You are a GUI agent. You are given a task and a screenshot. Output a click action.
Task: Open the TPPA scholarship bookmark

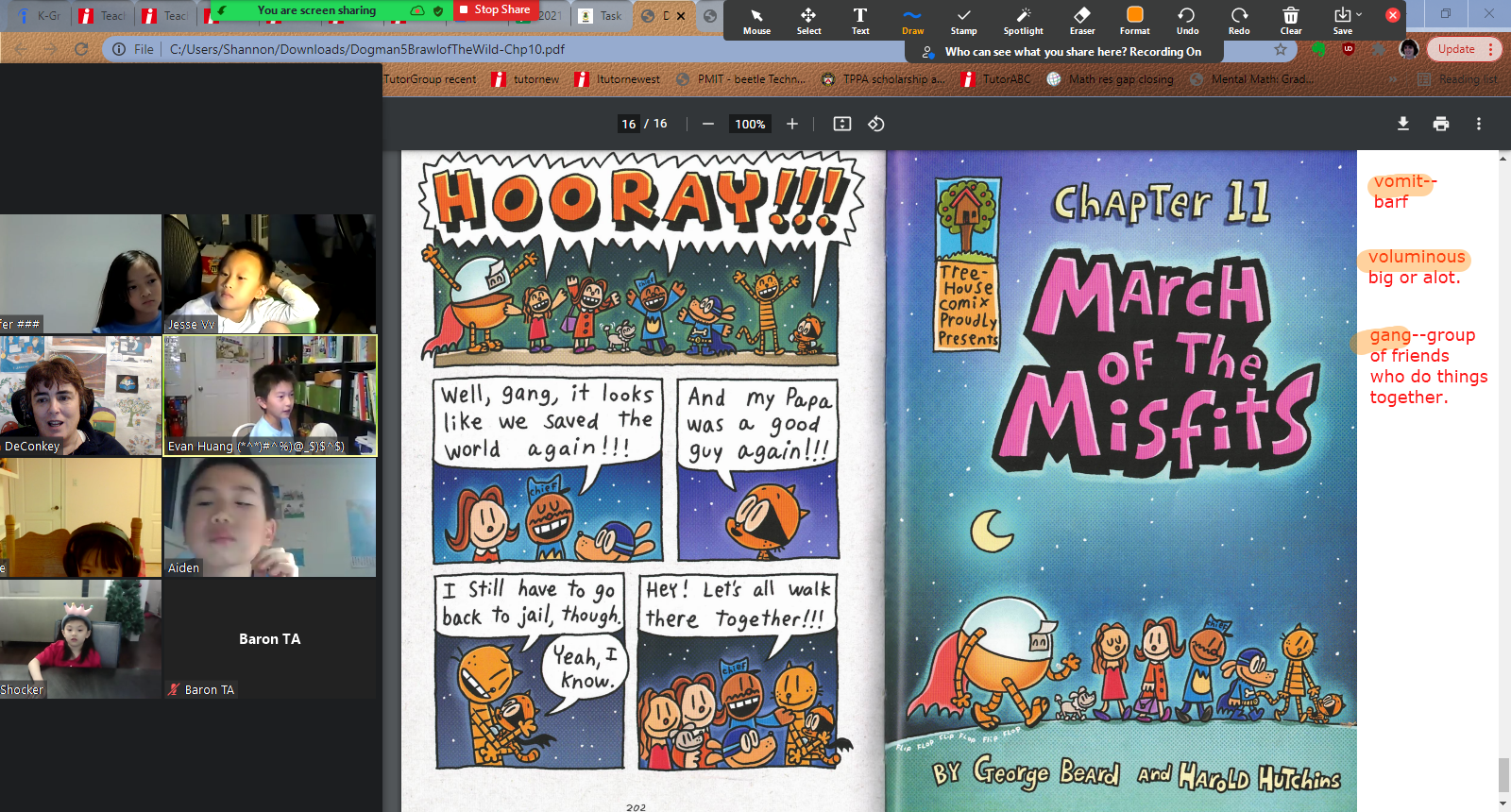tap(883, 79)
